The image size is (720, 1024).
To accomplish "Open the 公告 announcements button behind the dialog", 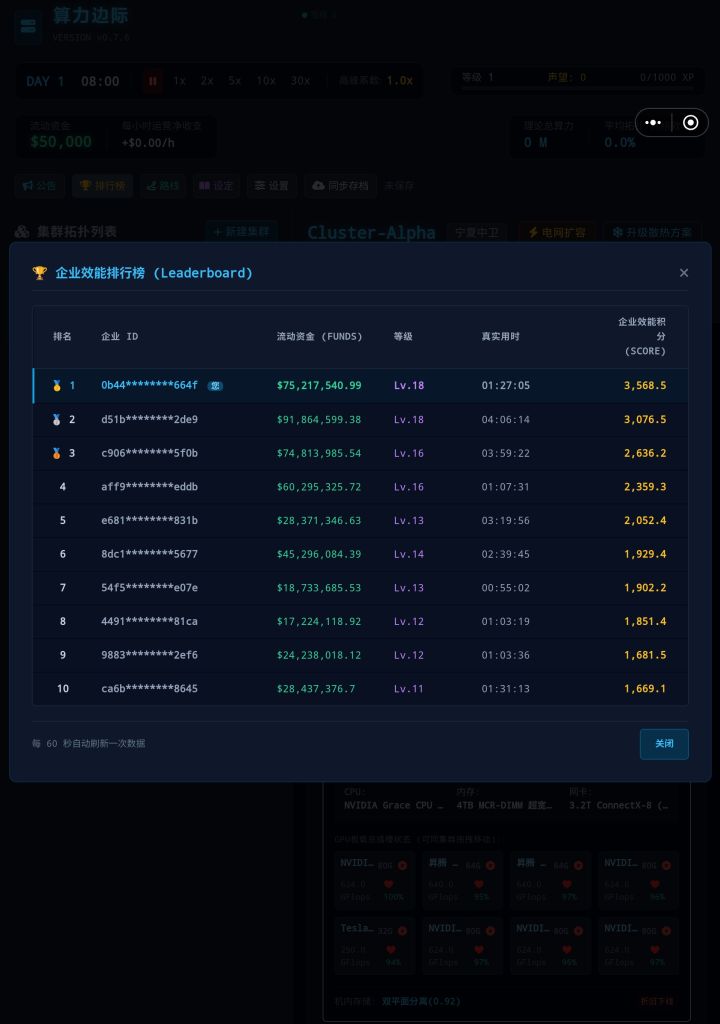I will coord(39,186).
